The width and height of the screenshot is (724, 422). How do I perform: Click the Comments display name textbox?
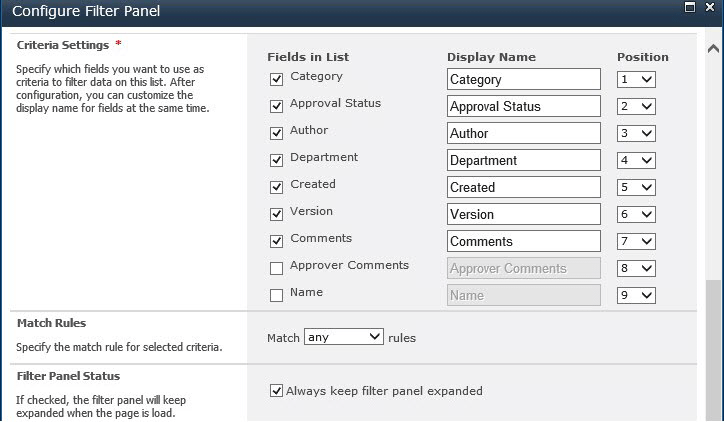(x=524, y=241)
